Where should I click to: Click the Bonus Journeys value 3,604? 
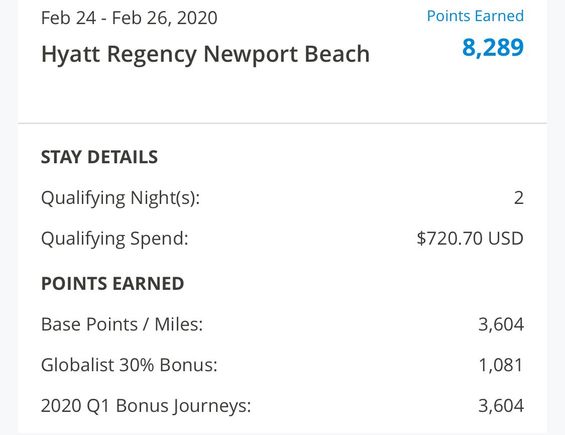(501, 406)
